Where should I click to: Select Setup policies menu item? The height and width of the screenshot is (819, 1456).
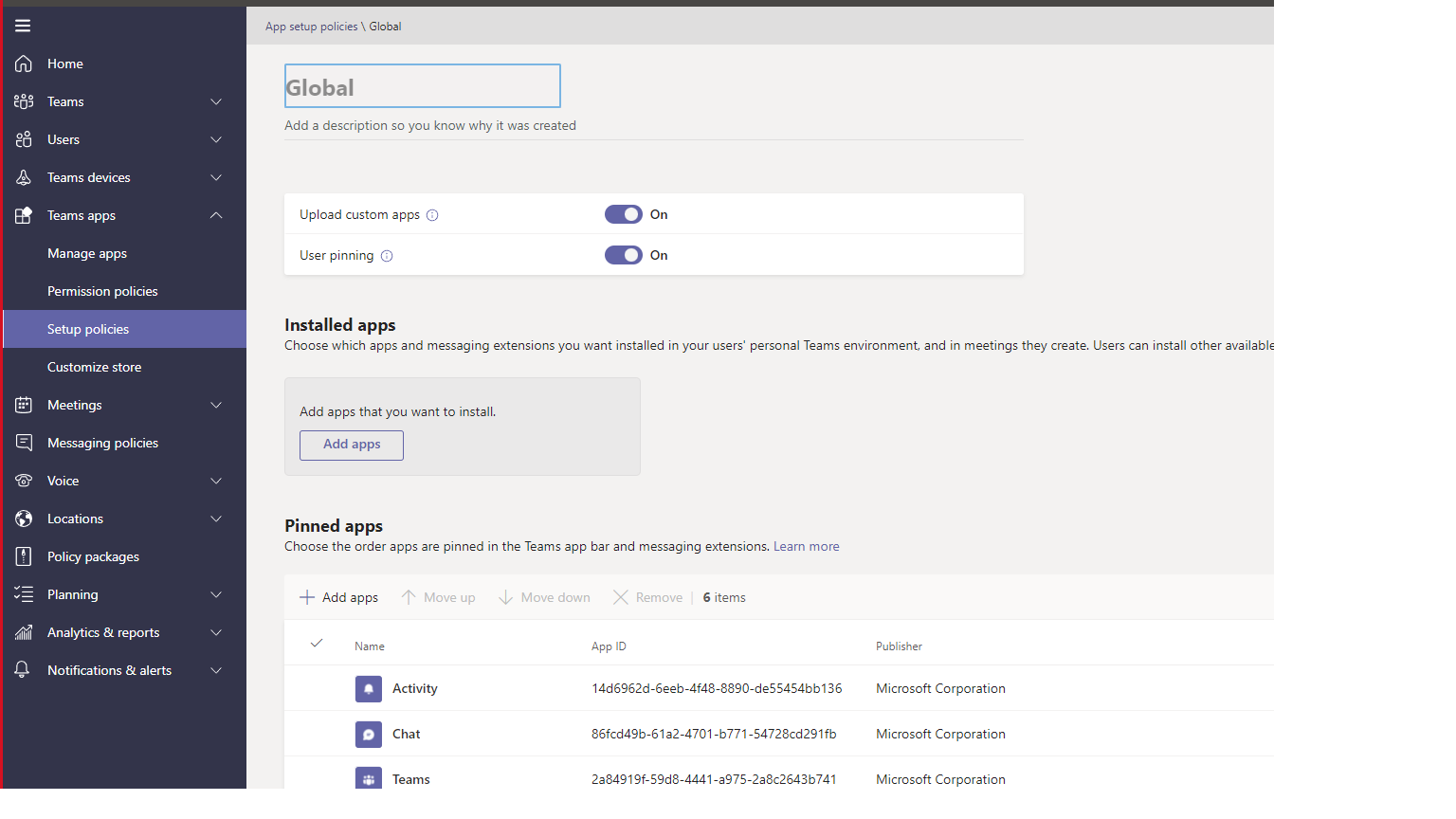tap(125, 329)
